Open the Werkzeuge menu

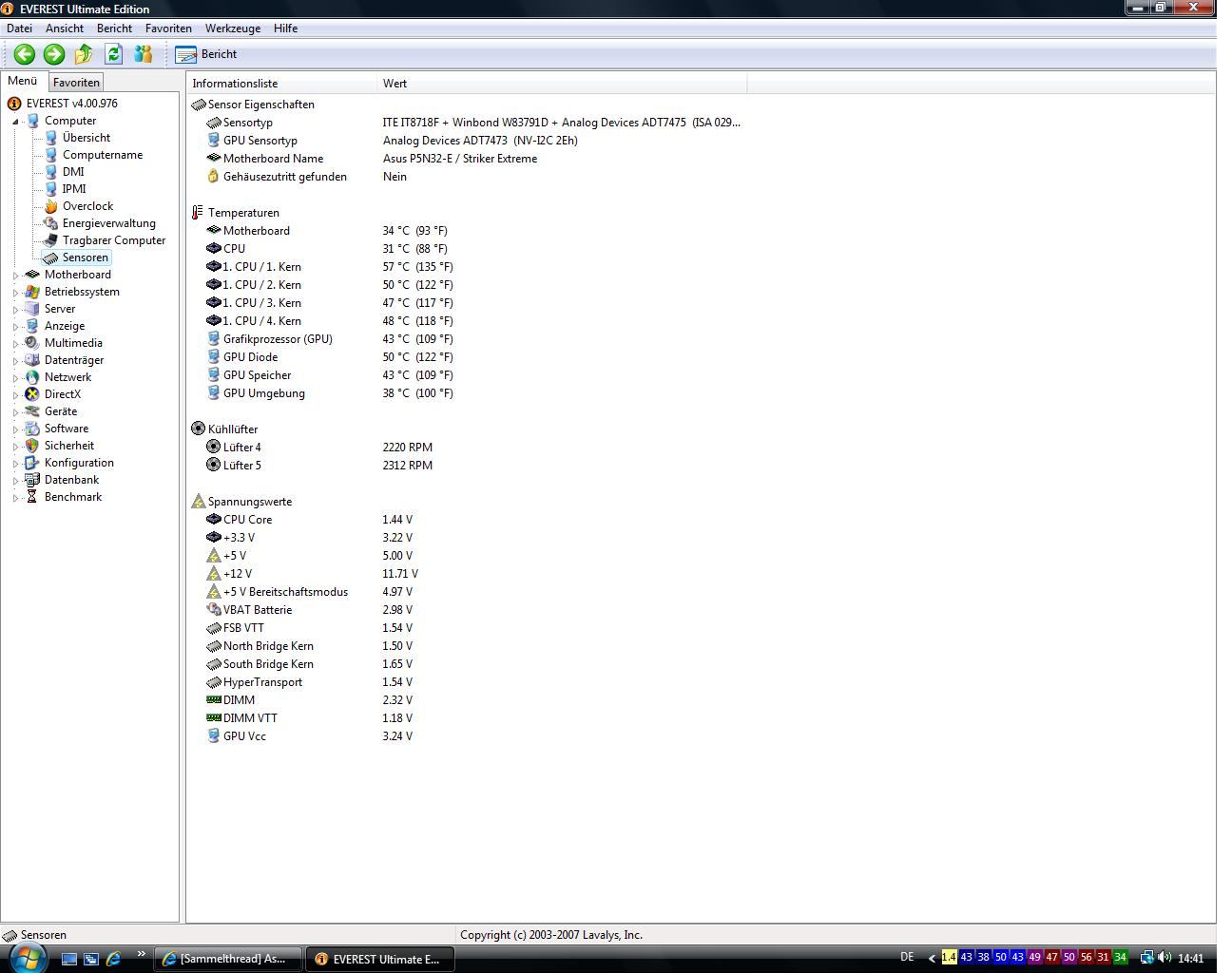point(233,29)
